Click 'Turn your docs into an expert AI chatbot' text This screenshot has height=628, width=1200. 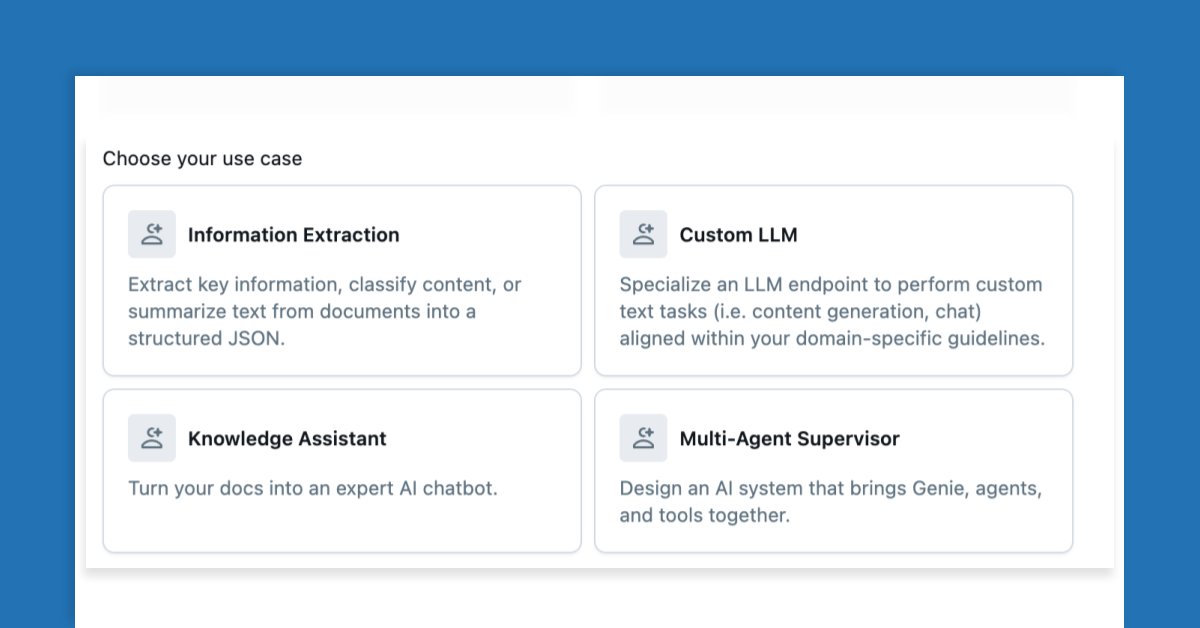[x=313, y=489]
